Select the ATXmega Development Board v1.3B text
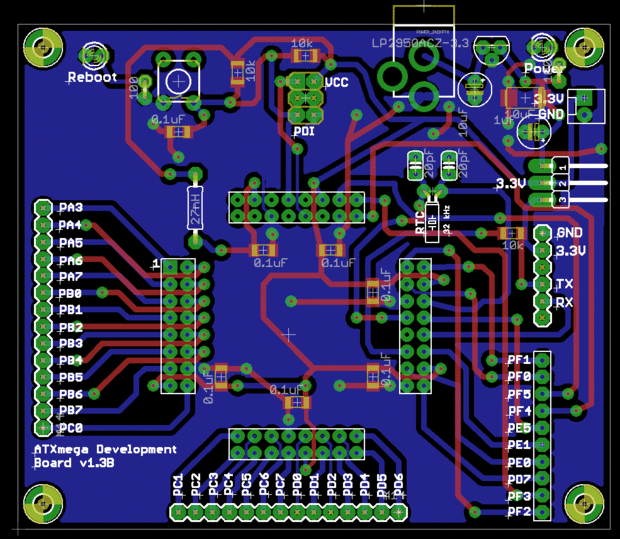The width and height of the screenshot is (620, 539). [x=105, y=456]
